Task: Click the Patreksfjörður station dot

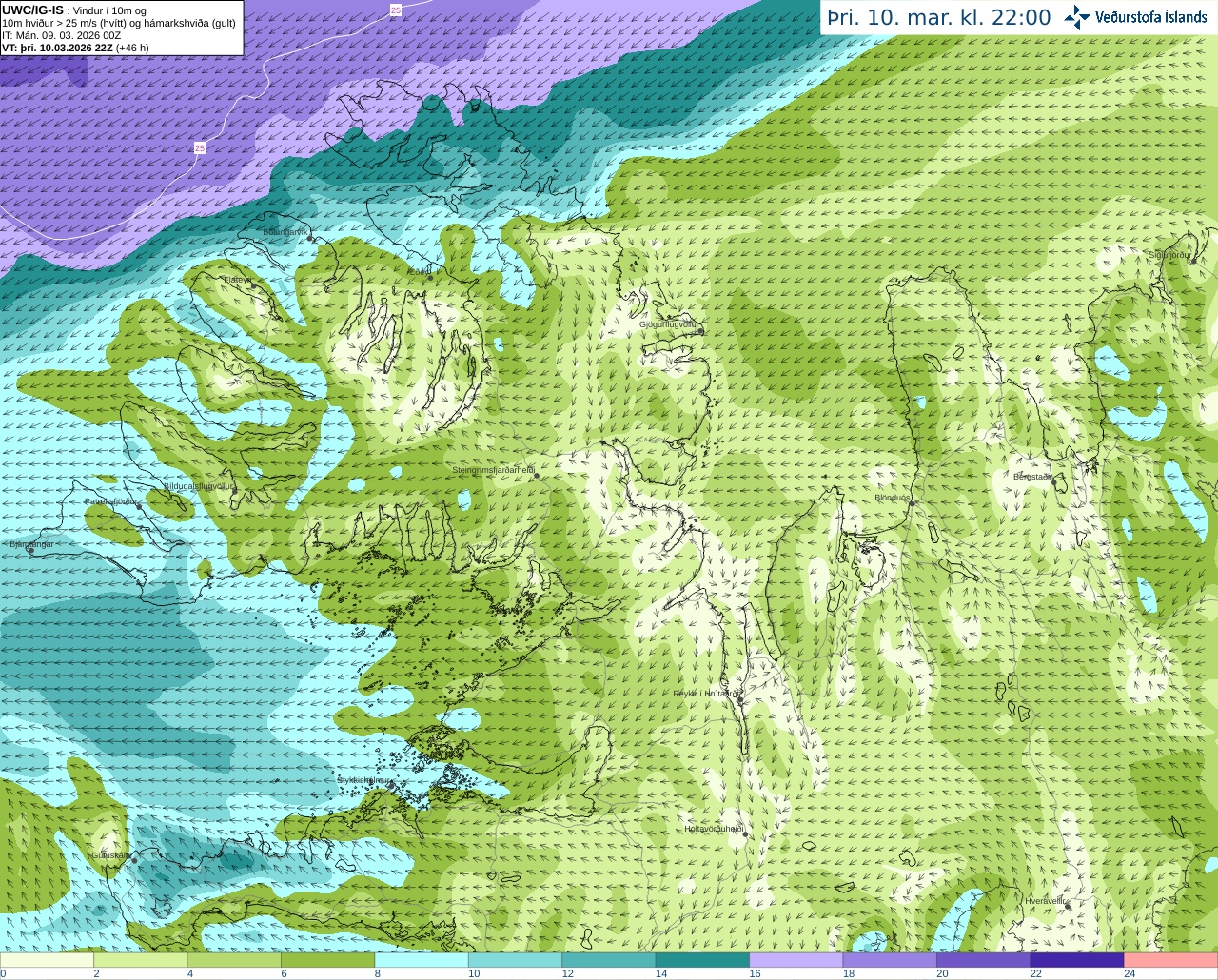Action: 139,506
